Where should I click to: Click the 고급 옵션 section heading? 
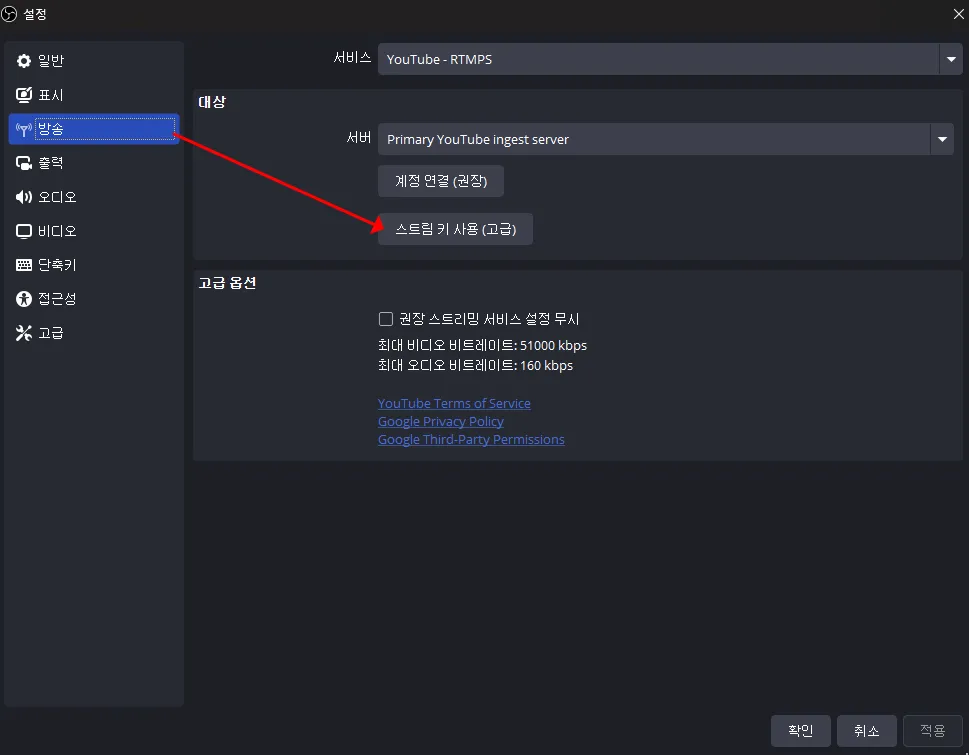point(227,283)
